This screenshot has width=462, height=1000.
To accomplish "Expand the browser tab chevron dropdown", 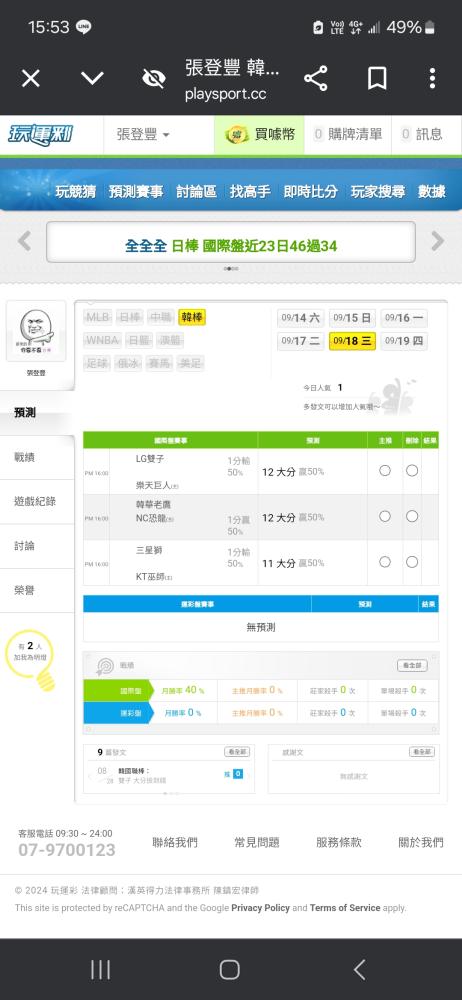I will pos(93,78).
